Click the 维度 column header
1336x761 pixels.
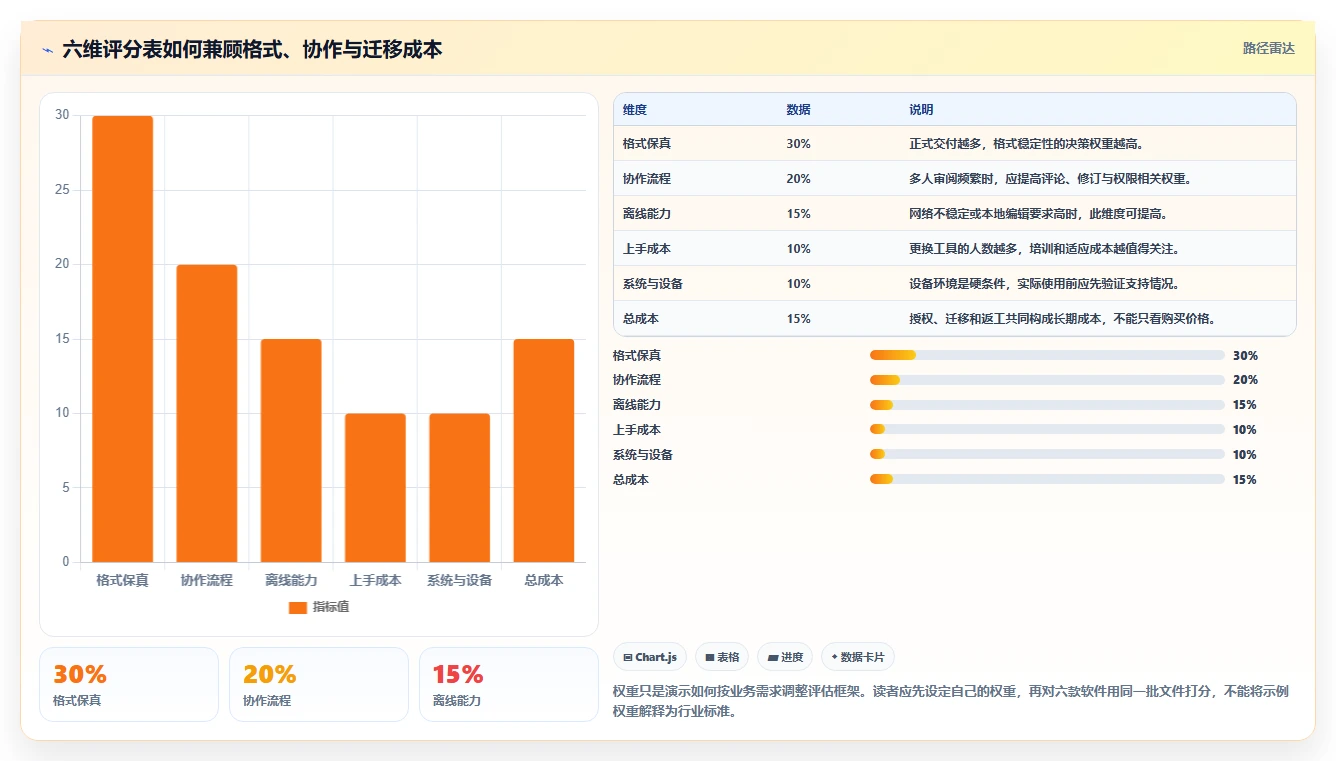[x=635, y=110]
